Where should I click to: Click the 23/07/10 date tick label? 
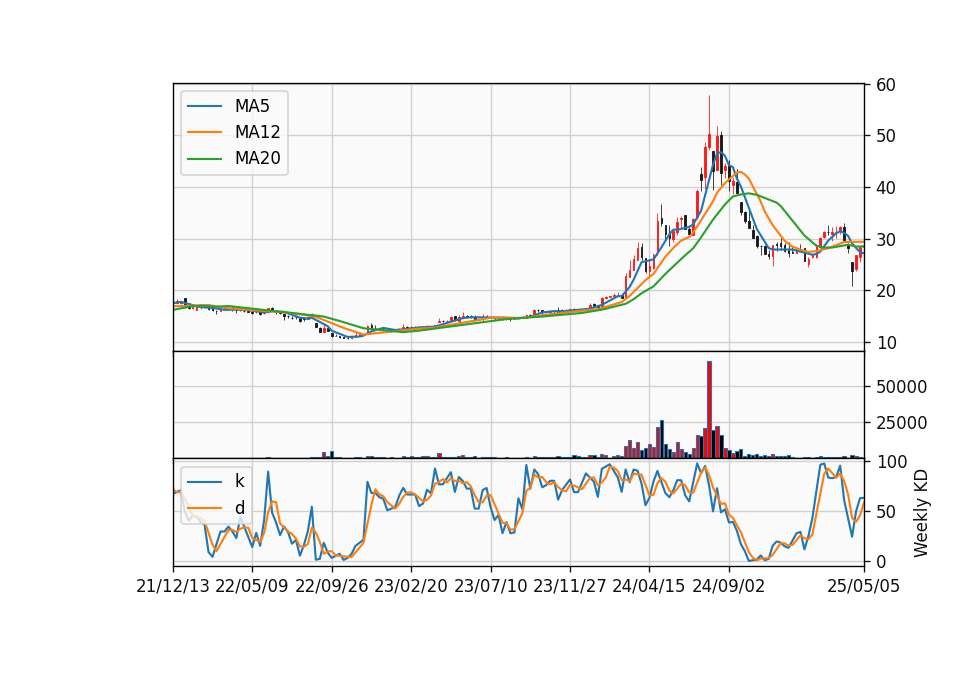coord(490,586)
